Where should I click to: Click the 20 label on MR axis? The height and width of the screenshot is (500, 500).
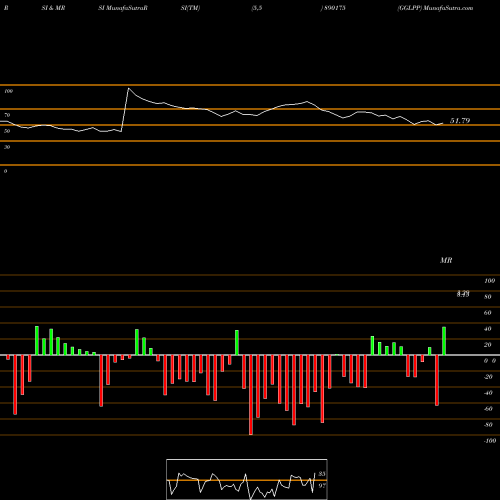(x=488, y=345)
